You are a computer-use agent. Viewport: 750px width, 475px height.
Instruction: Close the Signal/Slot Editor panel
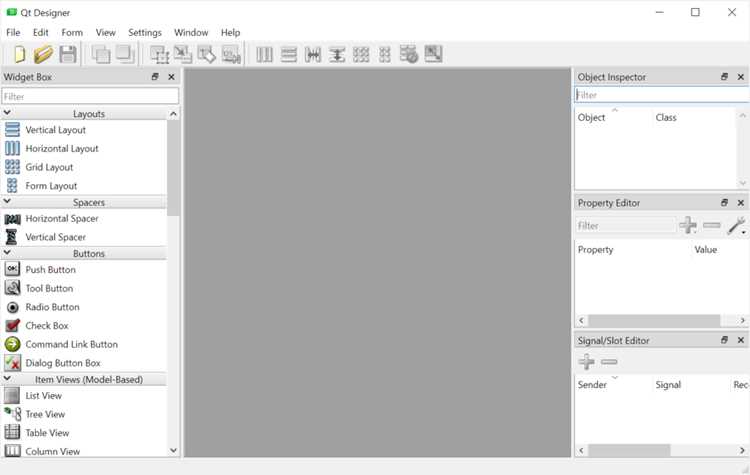(x=741, y=340)
